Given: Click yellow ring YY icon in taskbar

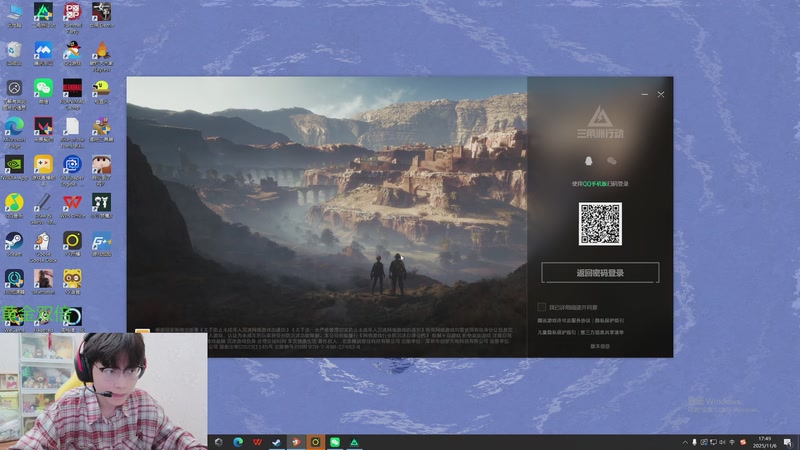Looking at the screenshot, I should point(315,442).
